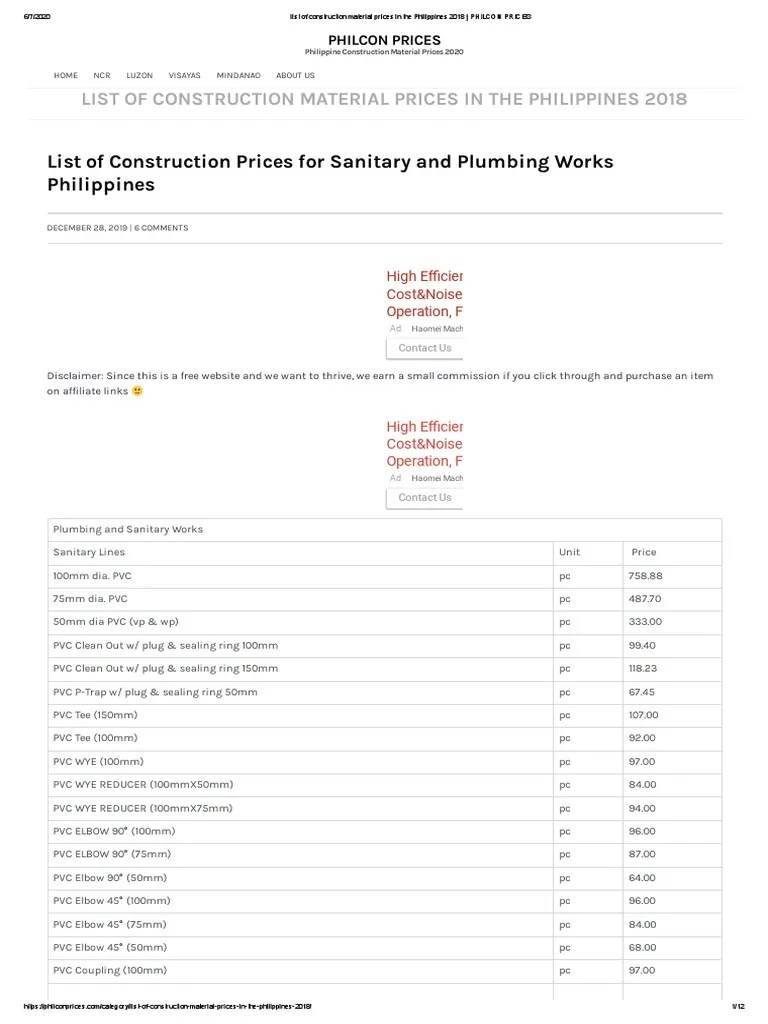Open the HOME navigation item
Screen dimensions: 768x1024
tap(65, 74)
